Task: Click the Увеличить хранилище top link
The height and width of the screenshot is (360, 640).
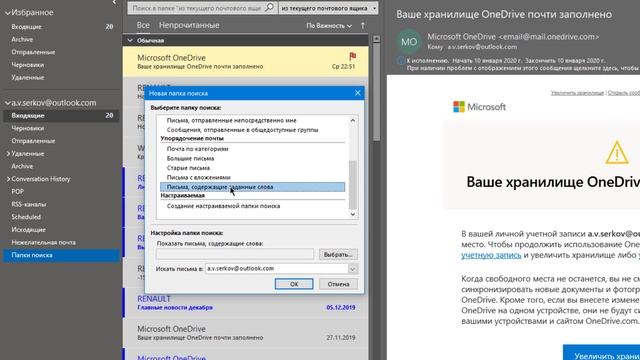Action: coord(577,93)
